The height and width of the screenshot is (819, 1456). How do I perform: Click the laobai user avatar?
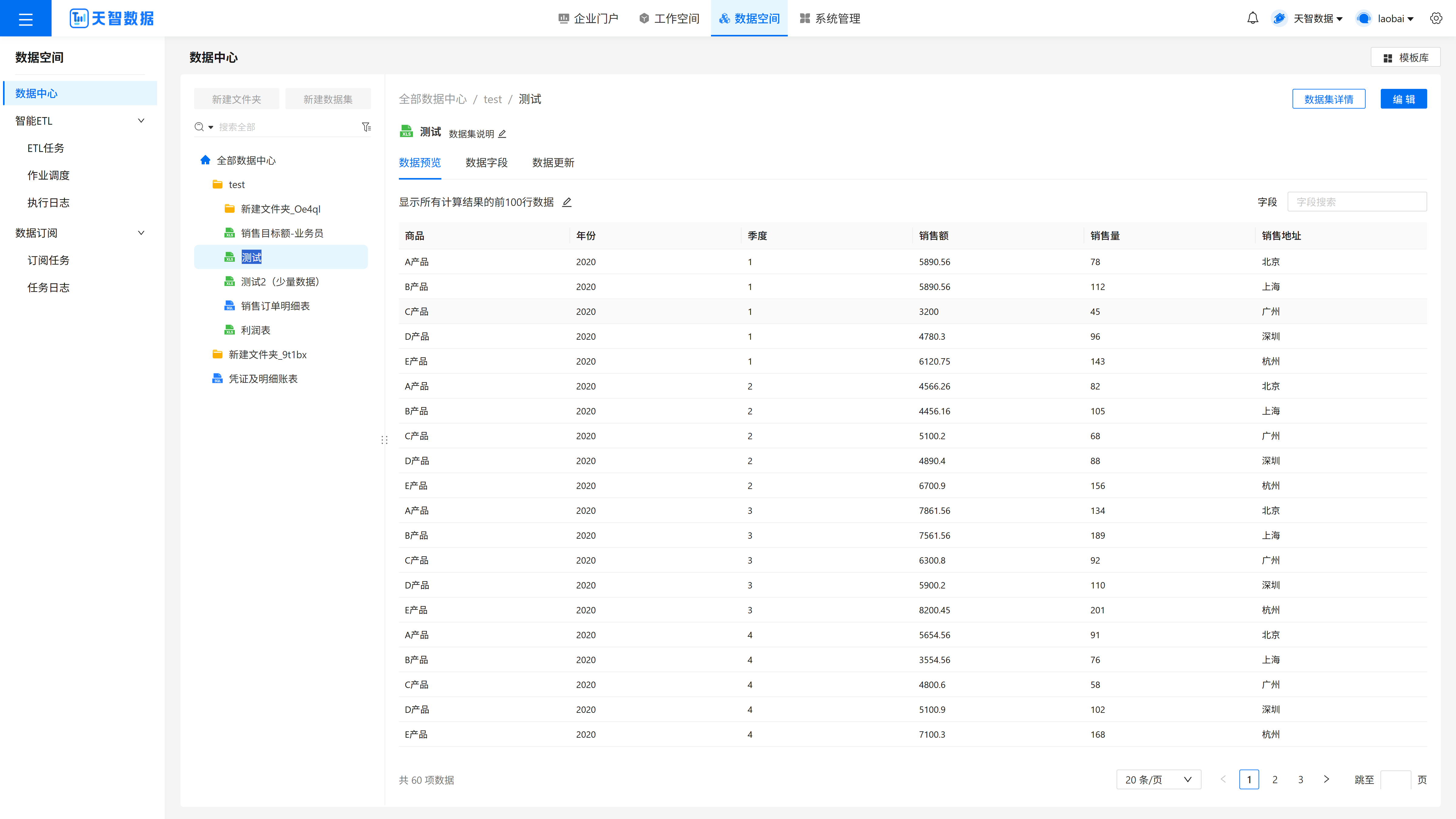click(x=1363, y=19)
